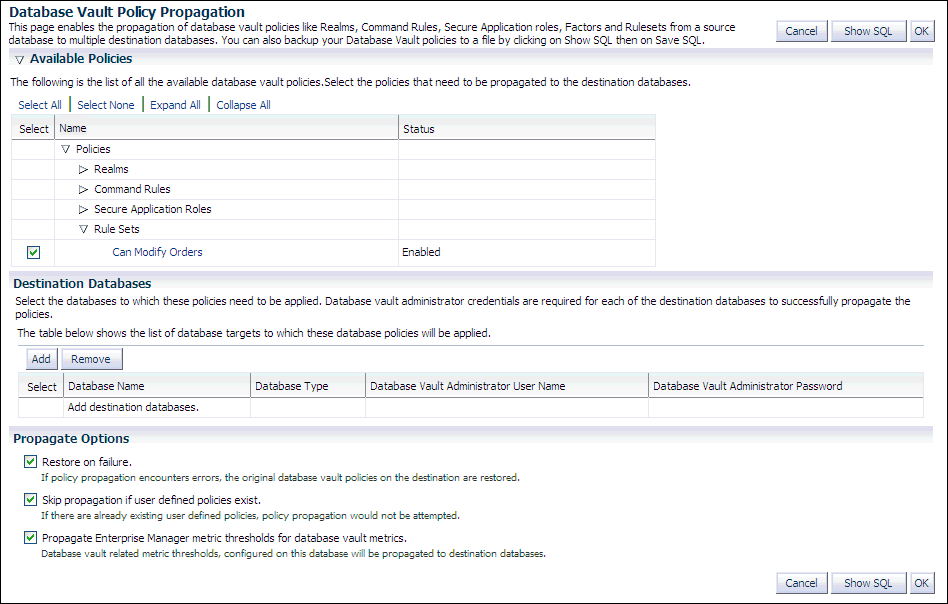Click the top Show SQL button
Screen dimensions: 948x604
[867, 31]
